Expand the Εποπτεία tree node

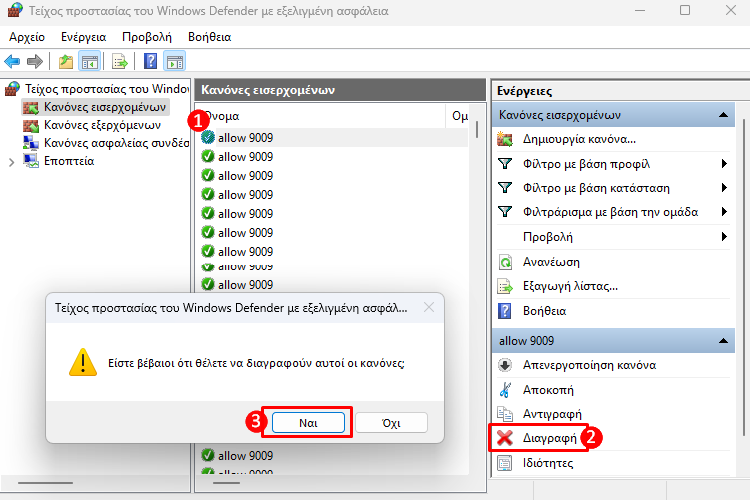(x=11, y=162)
